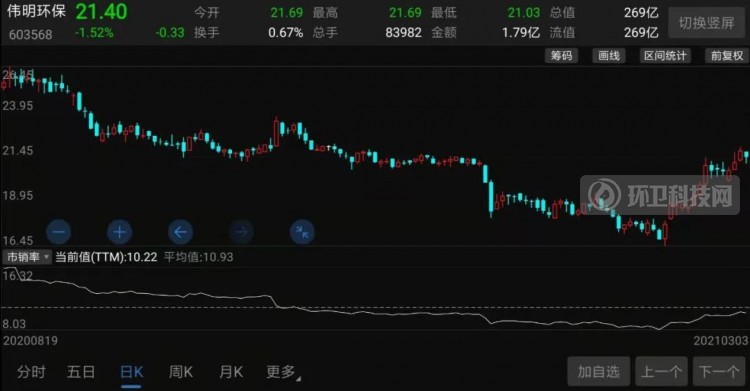Change the 前复权 adjustment setting

727,56
